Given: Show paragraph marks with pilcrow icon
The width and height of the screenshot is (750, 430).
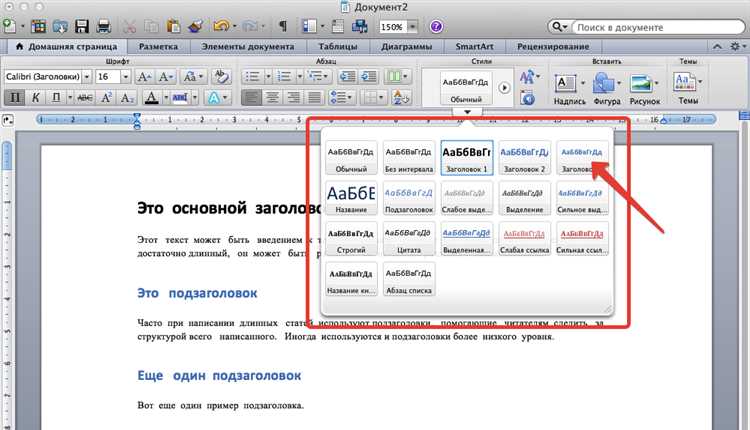Looking at the screenshot, I should click(x=283, y=27).
